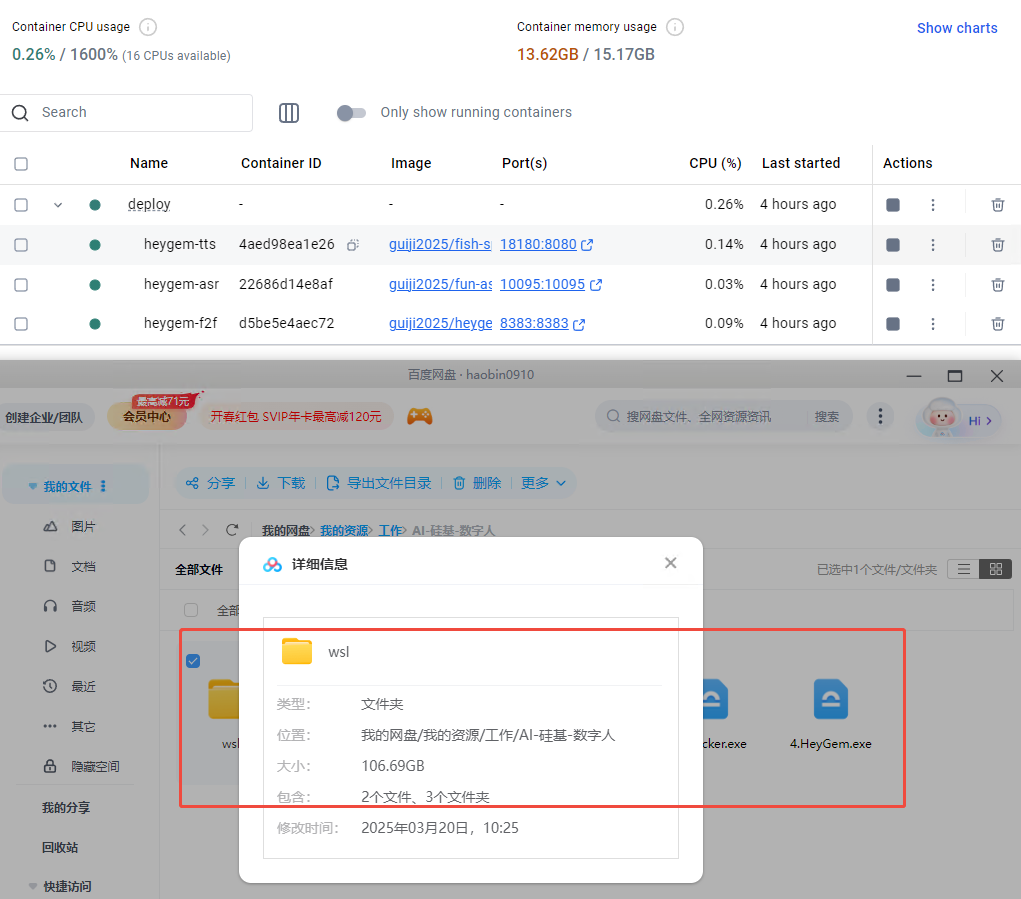This screenshot has height=899, width=1021.
Task: Tick the select-all checkbox in container header
Action: (x=21, y=164)
